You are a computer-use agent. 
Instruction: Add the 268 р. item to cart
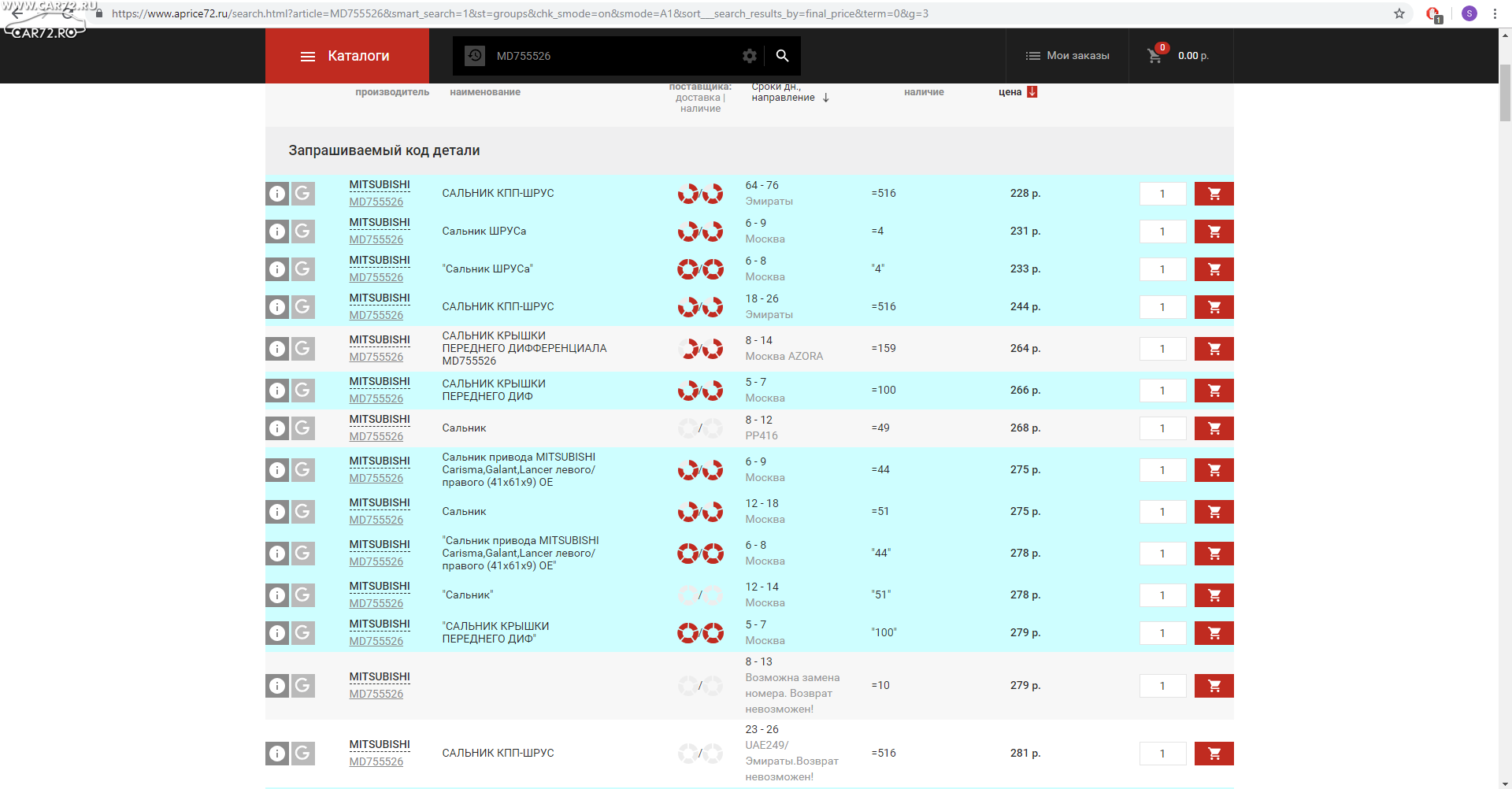(1214, 428)
